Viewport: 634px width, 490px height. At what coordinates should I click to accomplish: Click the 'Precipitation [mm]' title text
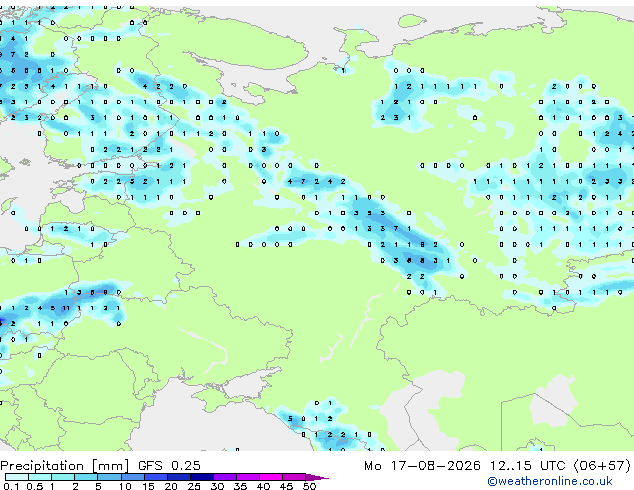click(x=65, y=466)
